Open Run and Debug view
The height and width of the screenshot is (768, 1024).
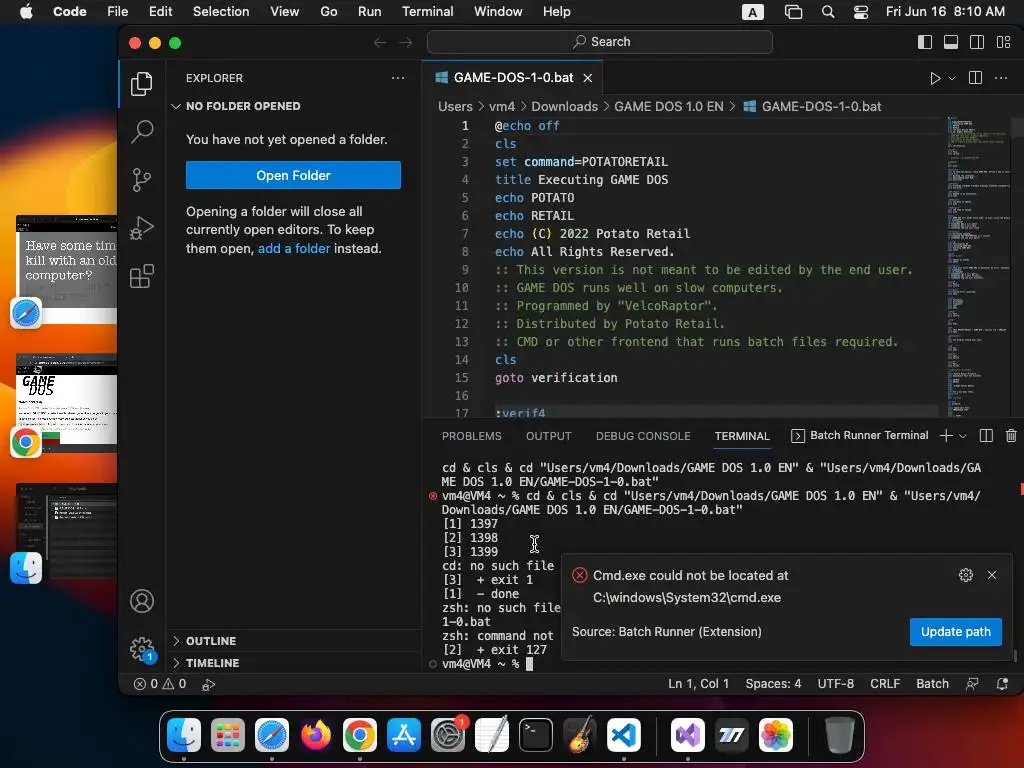pos(142,228)
